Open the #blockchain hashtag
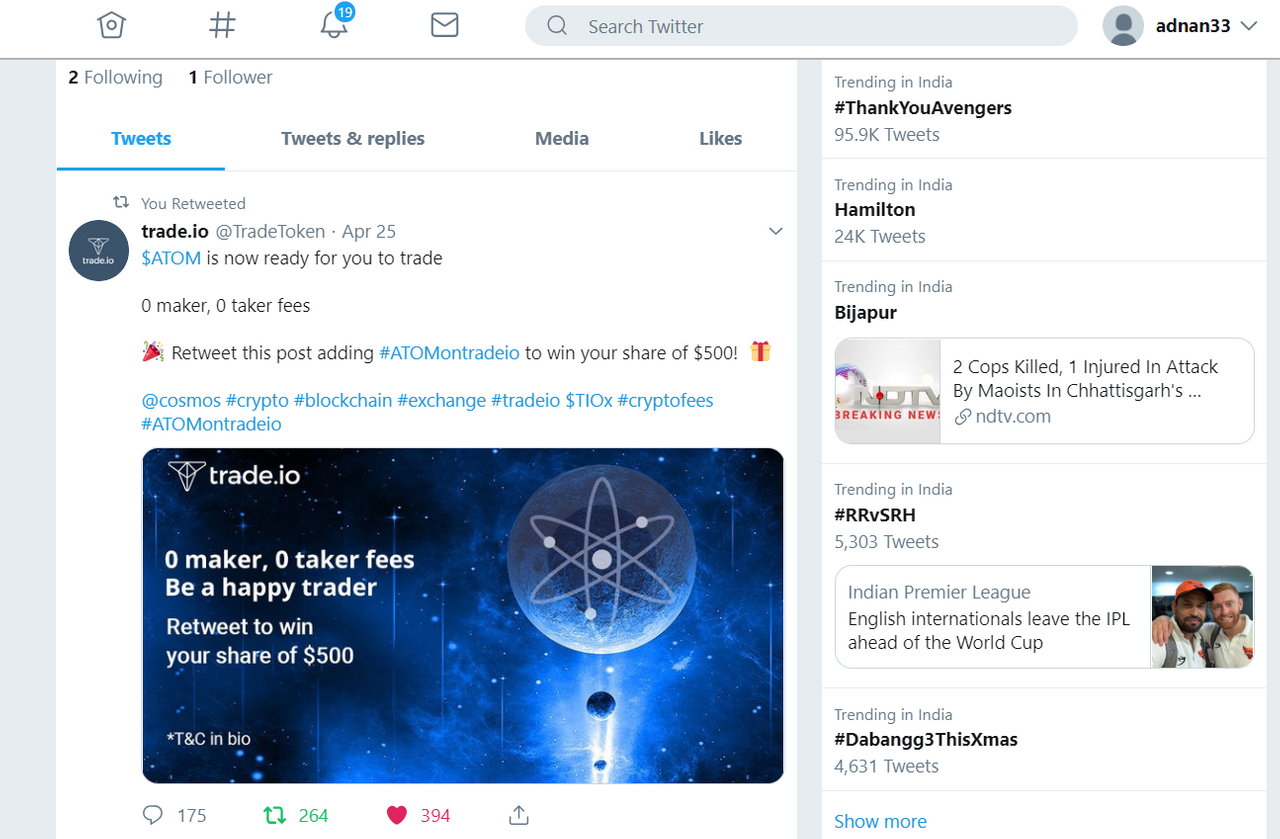The image size is (1280, 839). coord(343,400)
